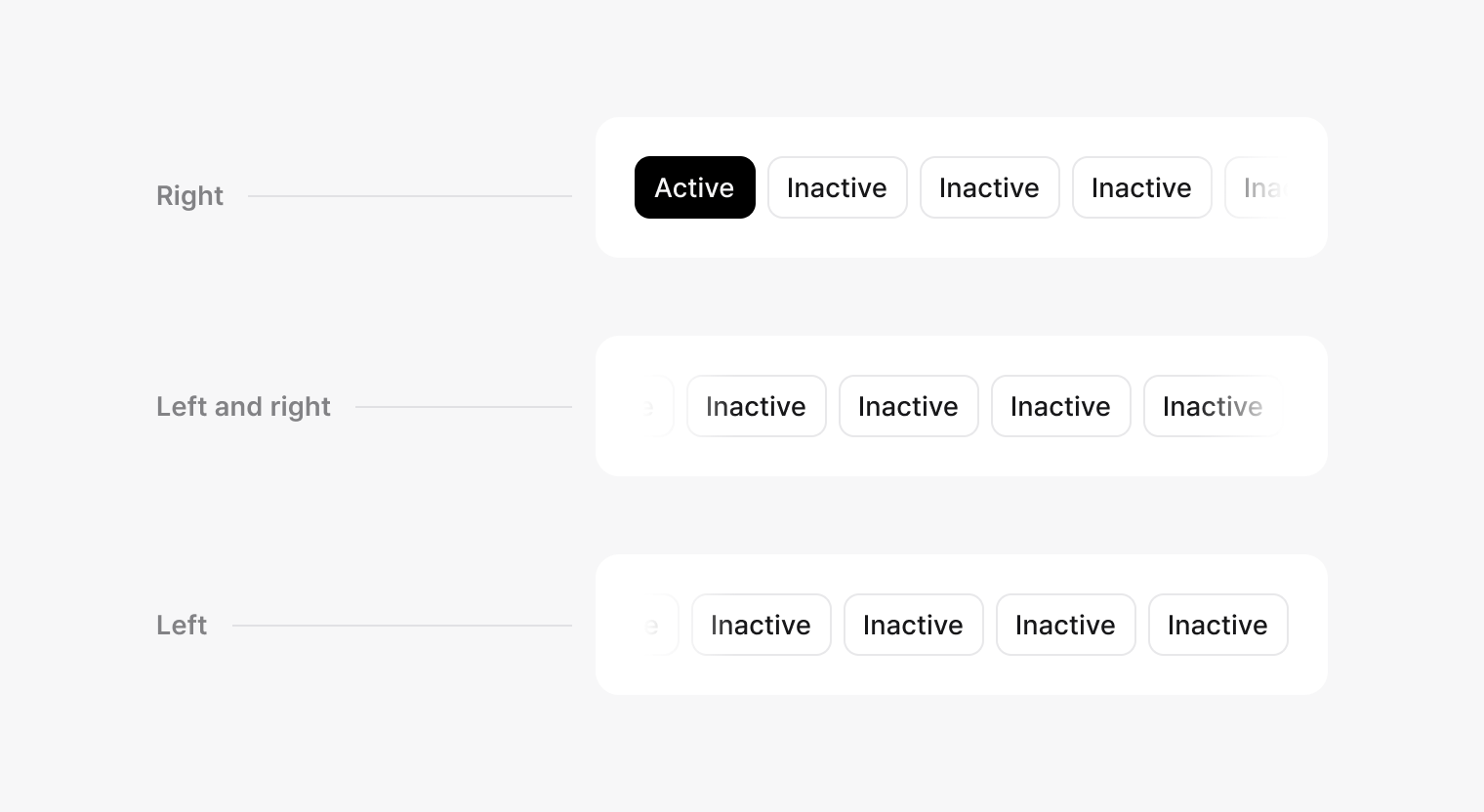Click the "Left" variant label

point(182,626)
